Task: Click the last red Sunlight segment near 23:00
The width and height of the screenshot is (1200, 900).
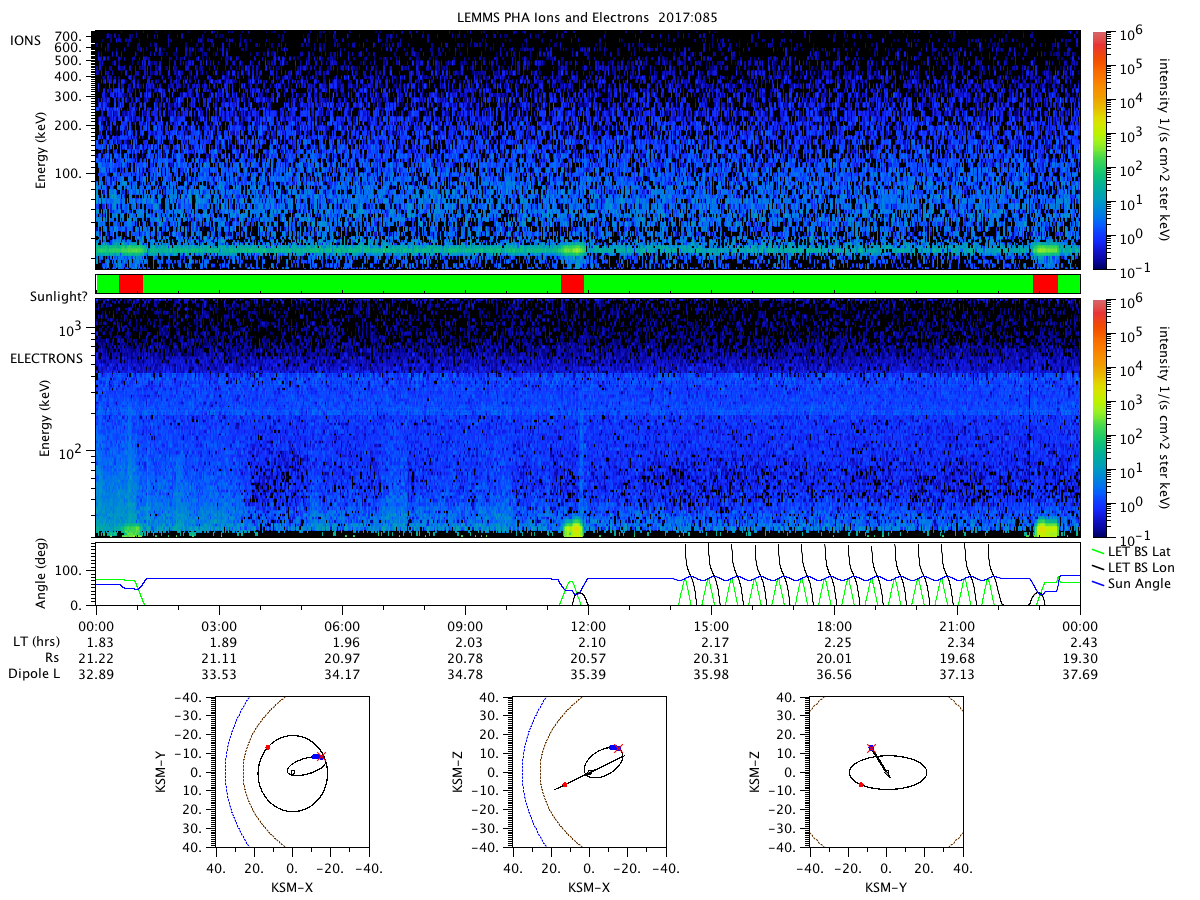Action: pyautogui.click(x=1045, y=284)
